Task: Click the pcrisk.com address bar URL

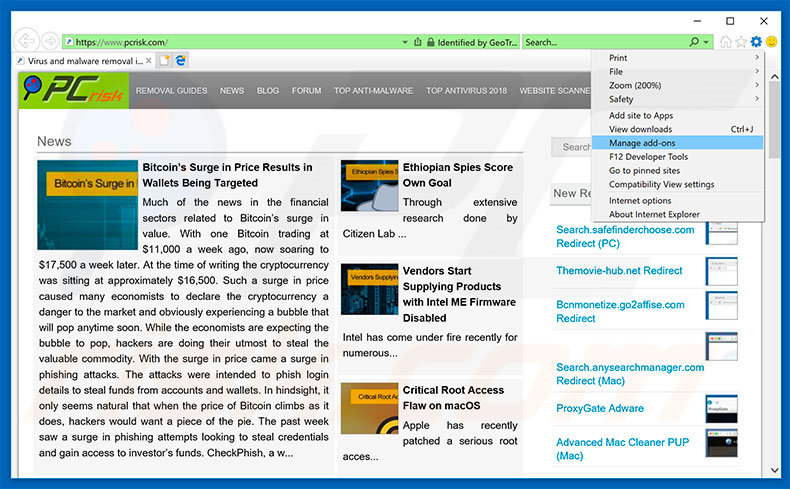Action: tap(122, 42)
